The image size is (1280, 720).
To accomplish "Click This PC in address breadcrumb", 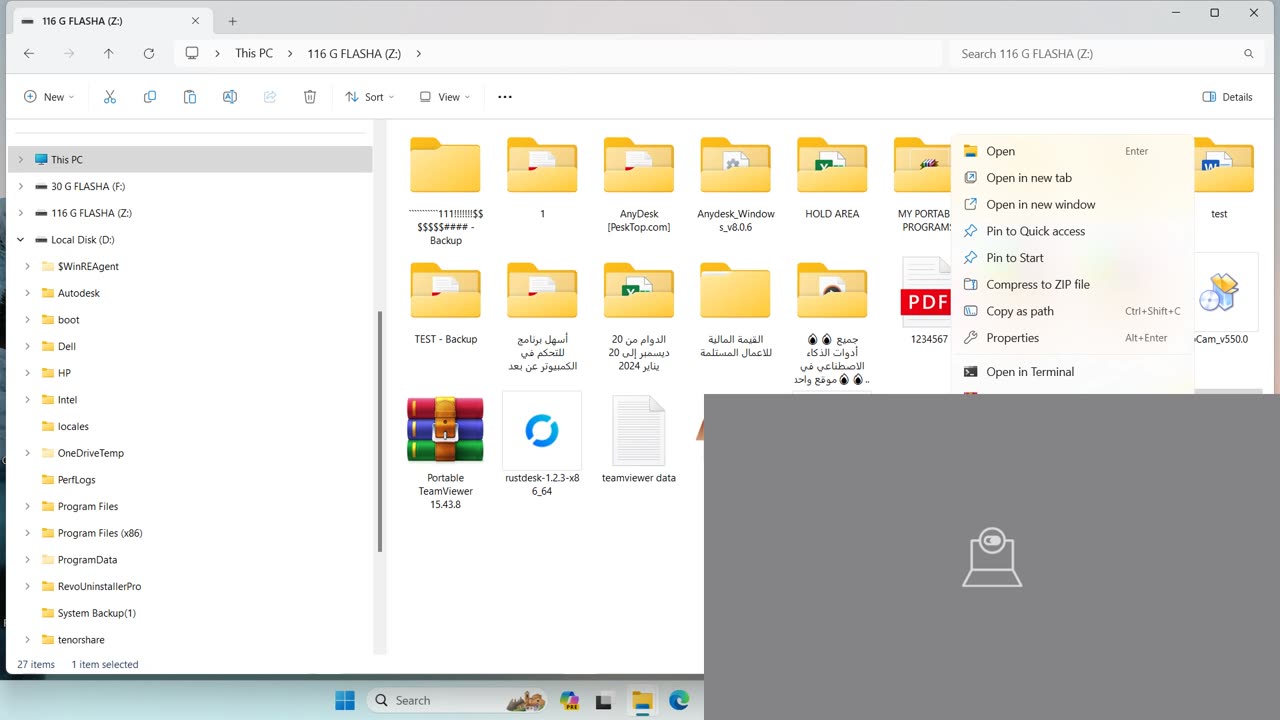I will click(x=254, y=54).
